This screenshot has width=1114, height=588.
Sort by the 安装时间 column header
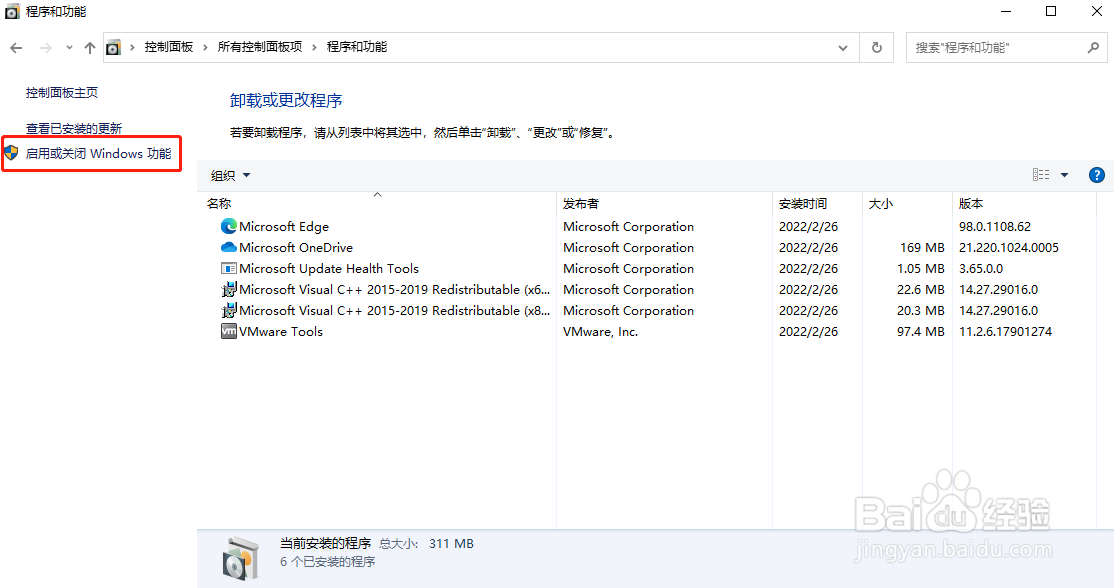817,204
